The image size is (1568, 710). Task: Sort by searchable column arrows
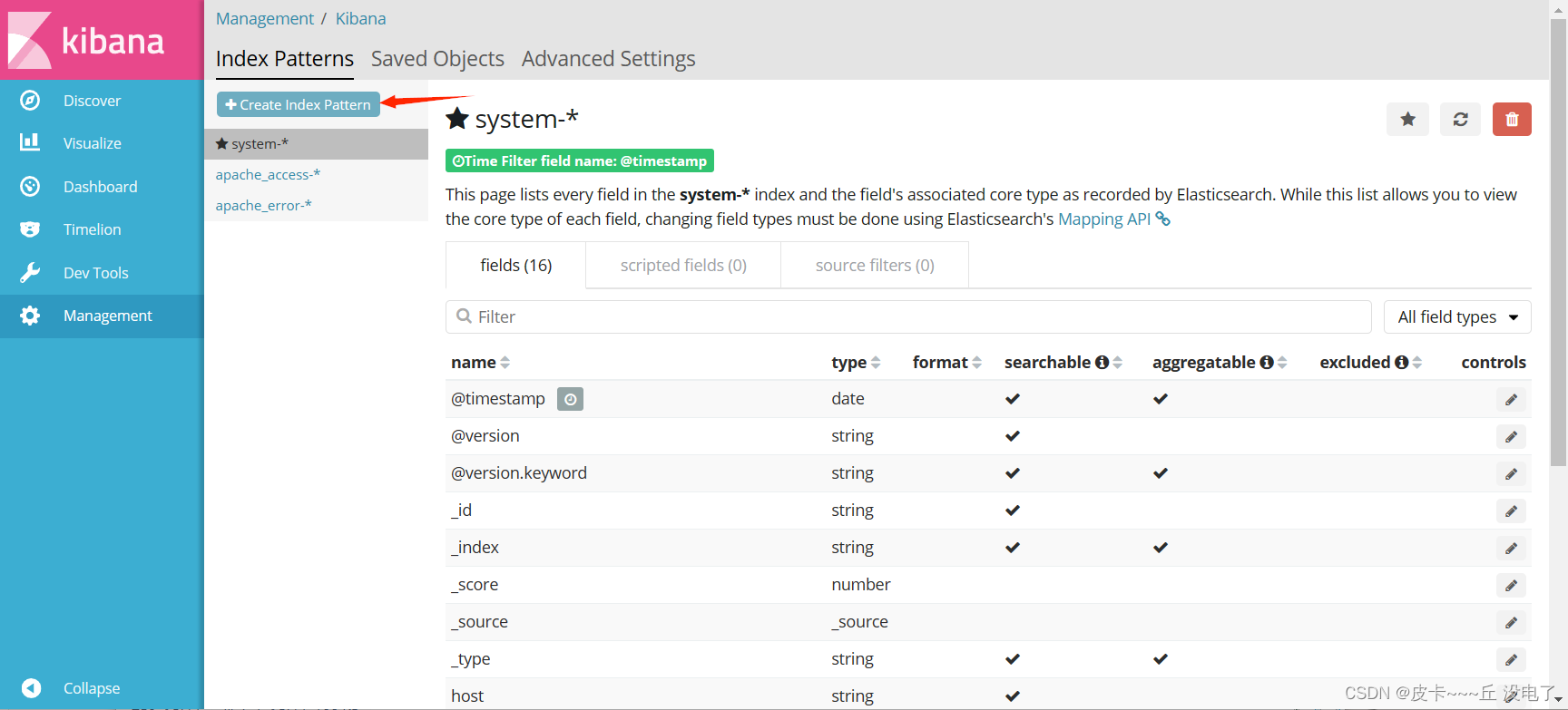tap(1118, 362)
